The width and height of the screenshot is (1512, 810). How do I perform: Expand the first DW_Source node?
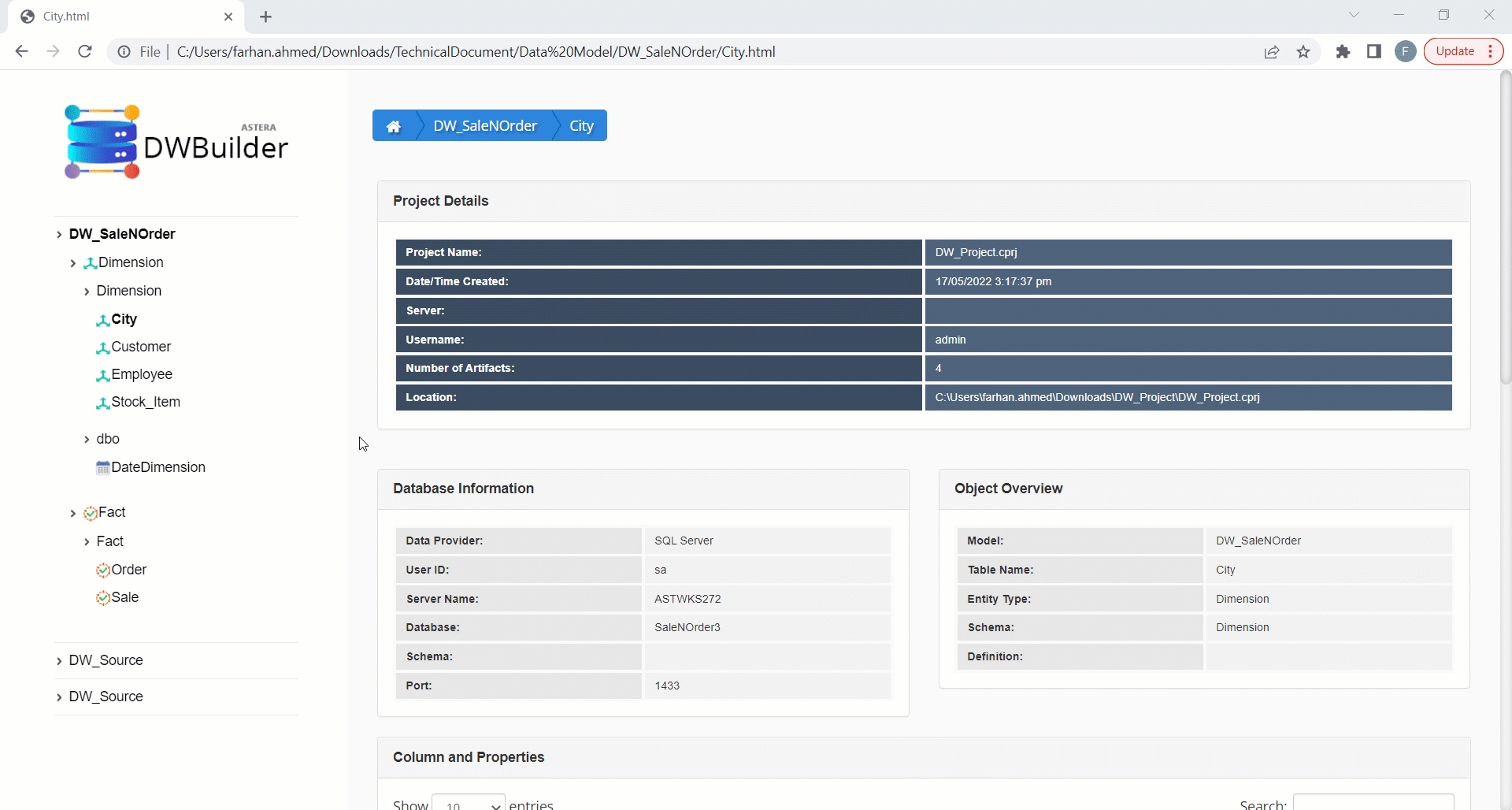point(59,661)
